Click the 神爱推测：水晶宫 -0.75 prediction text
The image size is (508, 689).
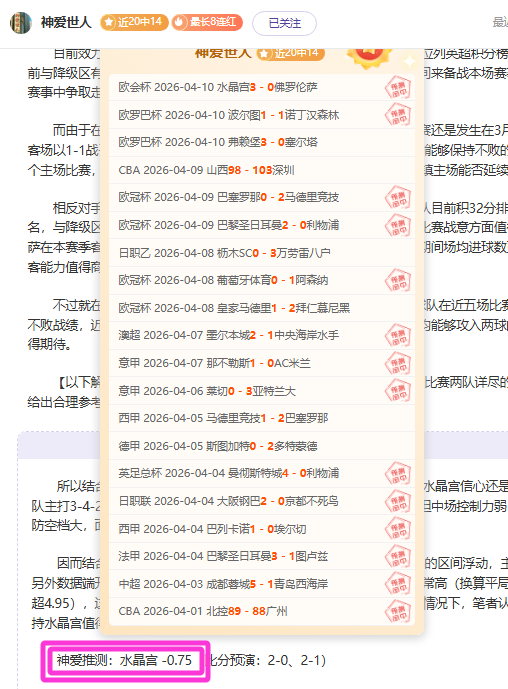(x=124, y=660)
